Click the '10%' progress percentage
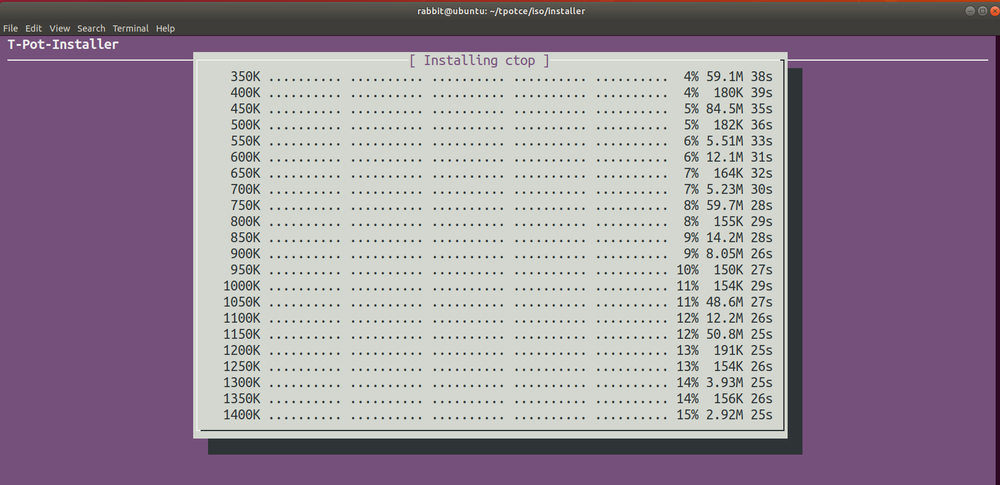This screenshot has height=485, width=1000. pyautogui.click(x=688, y=270)
